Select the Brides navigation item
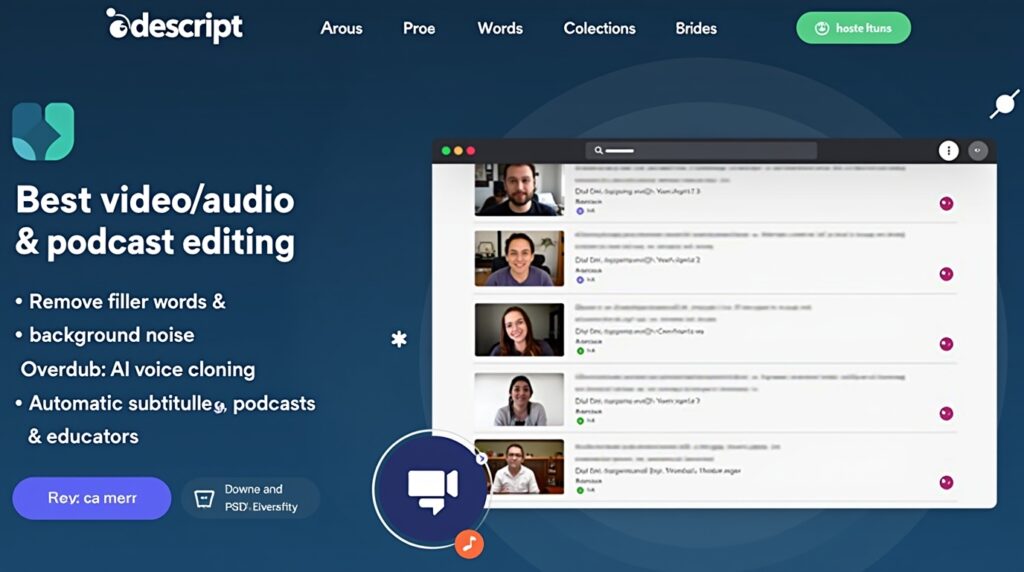Image resolution: width=1024 pixels, height=572 pixels. [x=696, y=28]
